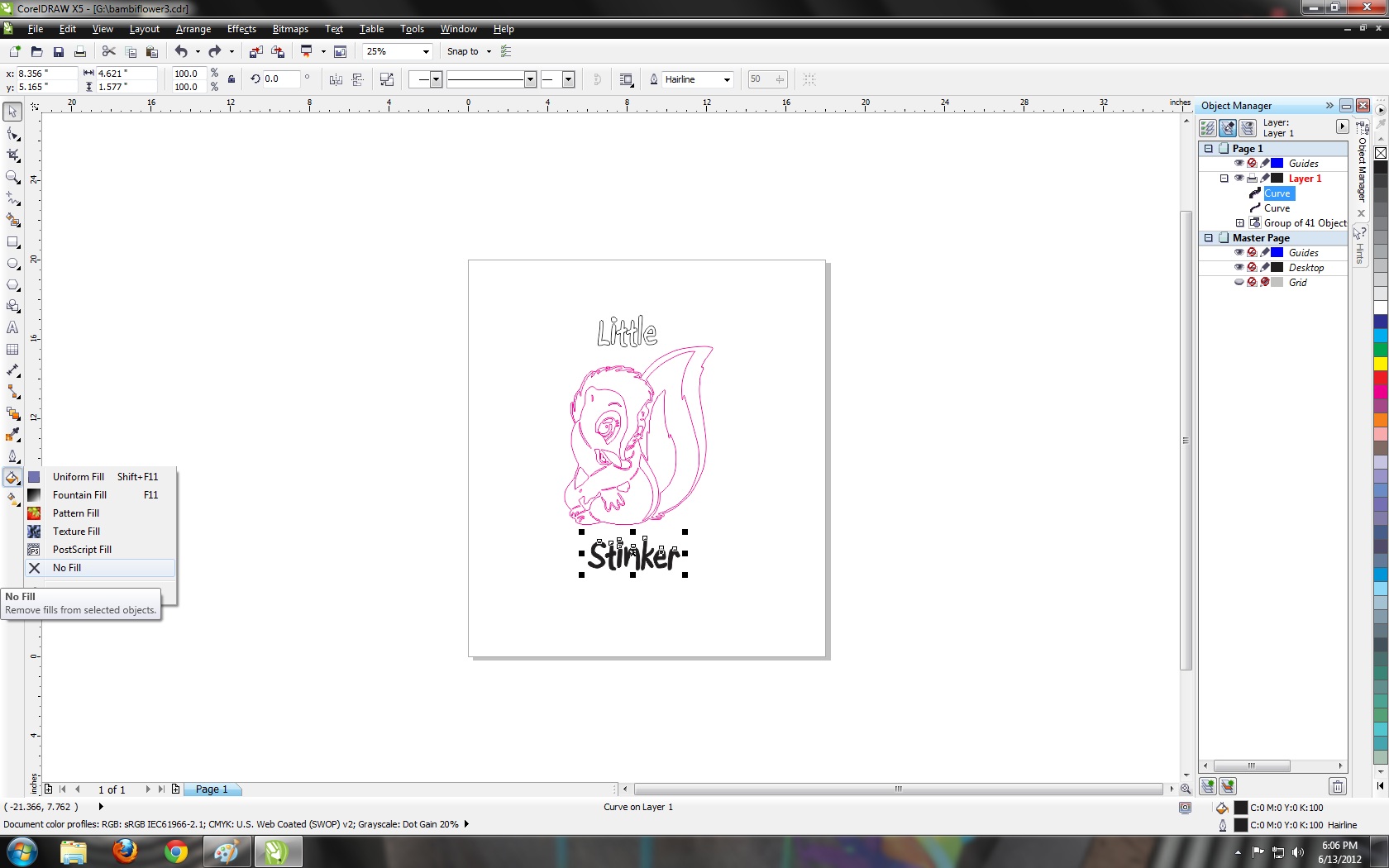Viewport: 1389px width, 868px height.
Task: Open the Snap to dropdown
Action: (x=489, y=51)
